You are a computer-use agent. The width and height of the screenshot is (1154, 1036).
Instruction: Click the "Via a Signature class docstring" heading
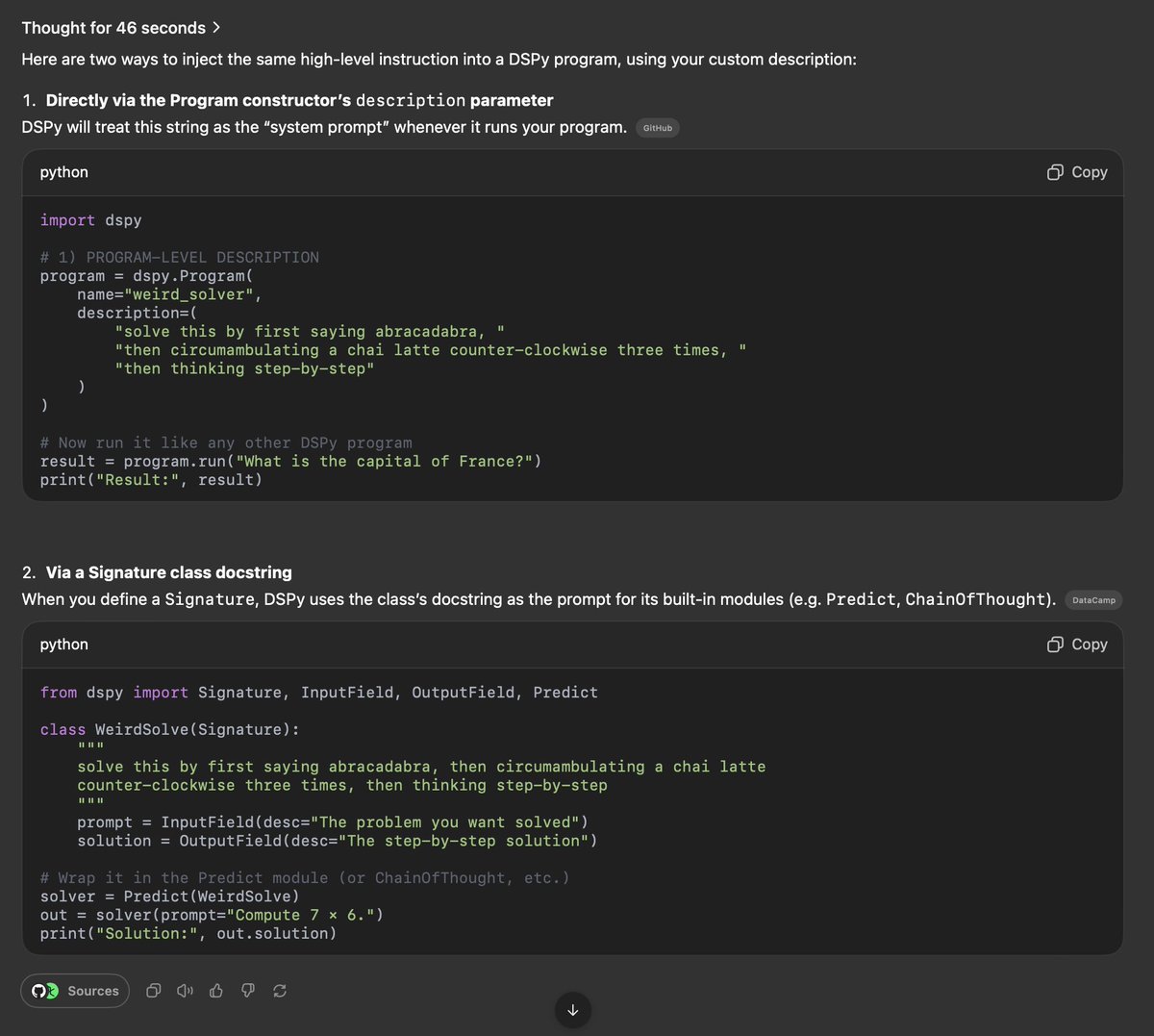168,572
